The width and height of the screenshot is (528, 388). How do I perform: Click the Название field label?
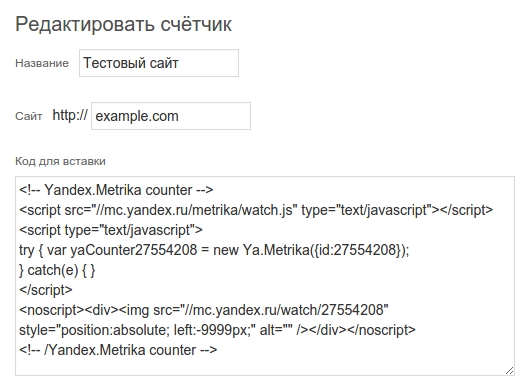tap(42, 63)
